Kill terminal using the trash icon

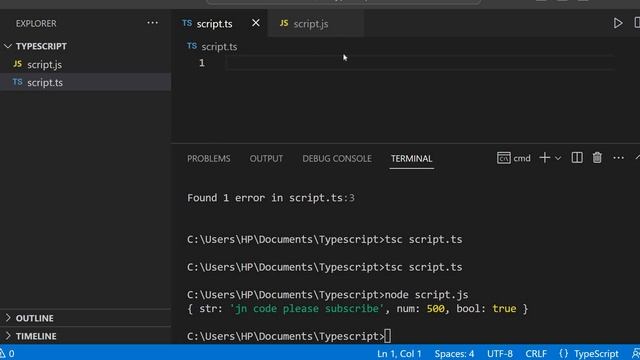[597, 158]
